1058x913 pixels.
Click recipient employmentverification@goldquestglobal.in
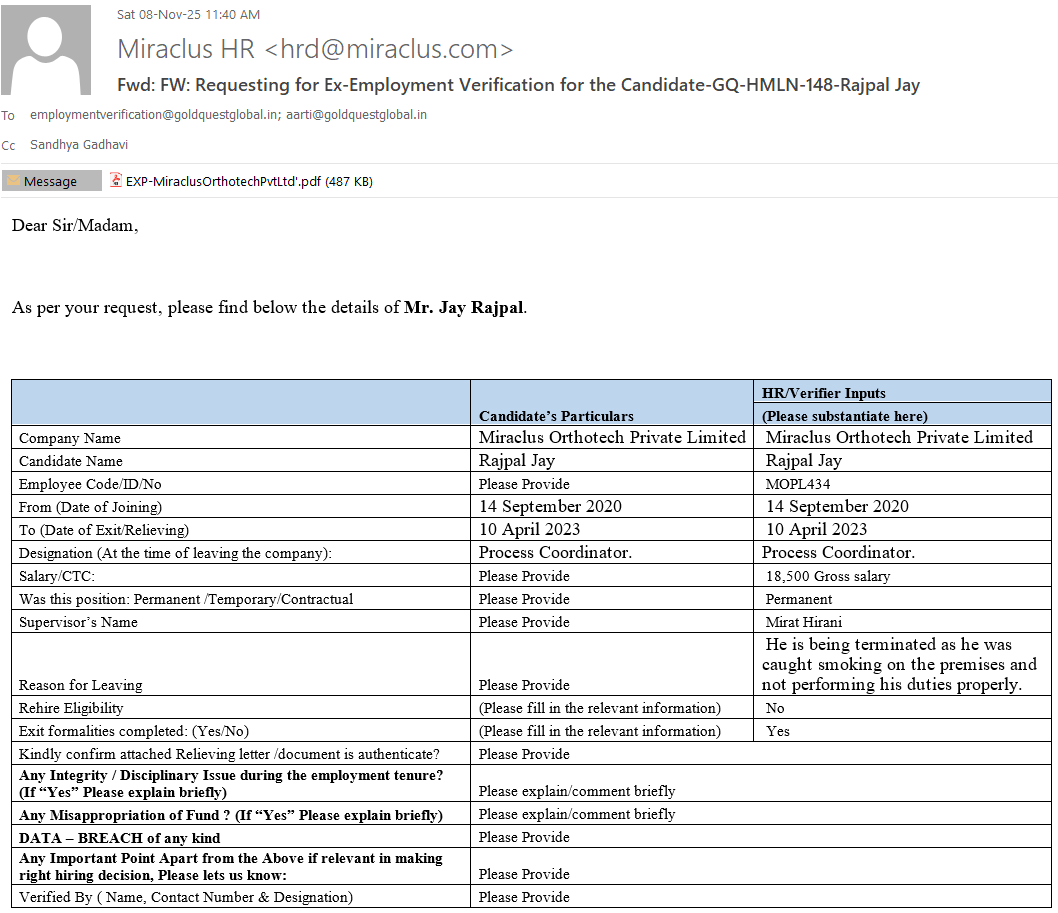tap(155, 115)
